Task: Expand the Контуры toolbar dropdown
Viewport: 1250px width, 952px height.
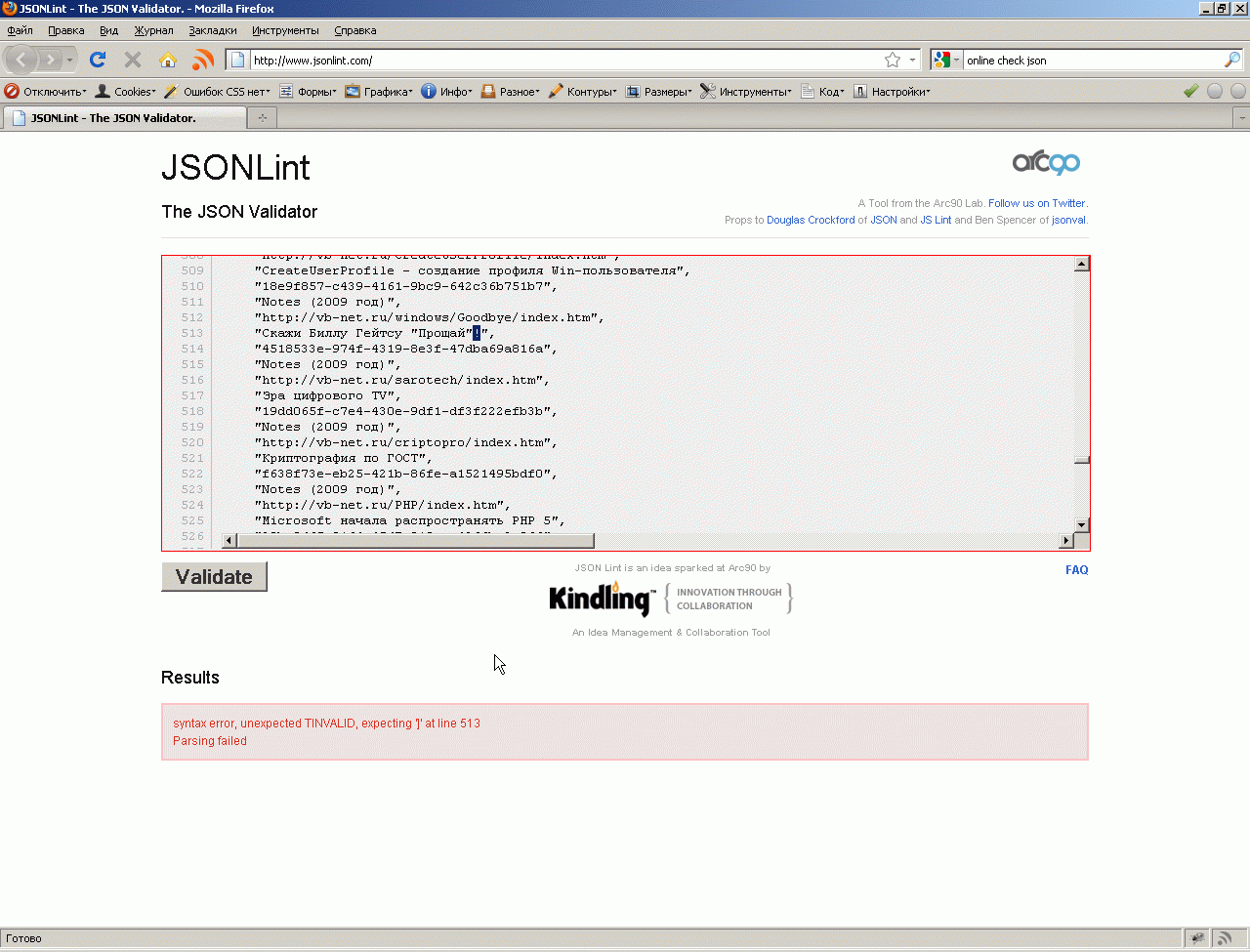Action: pos(583,92)
